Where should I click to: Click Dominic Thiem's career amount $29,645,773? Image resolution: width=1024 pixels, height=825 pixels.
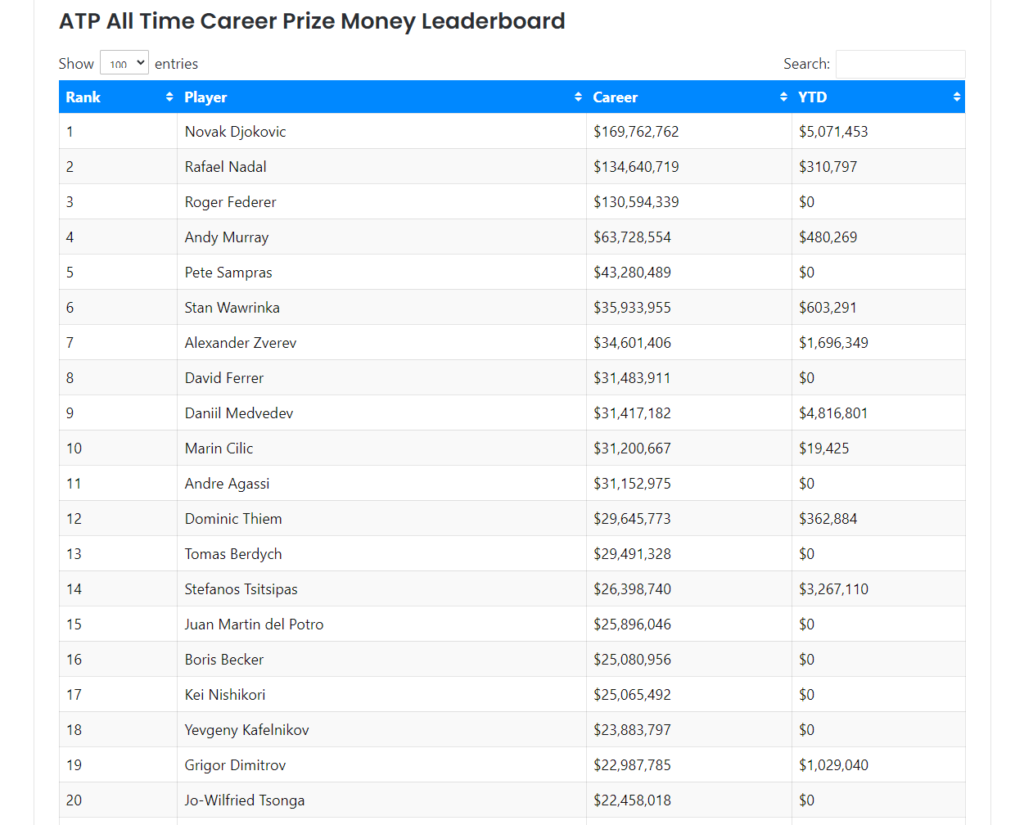click(632, 519)
